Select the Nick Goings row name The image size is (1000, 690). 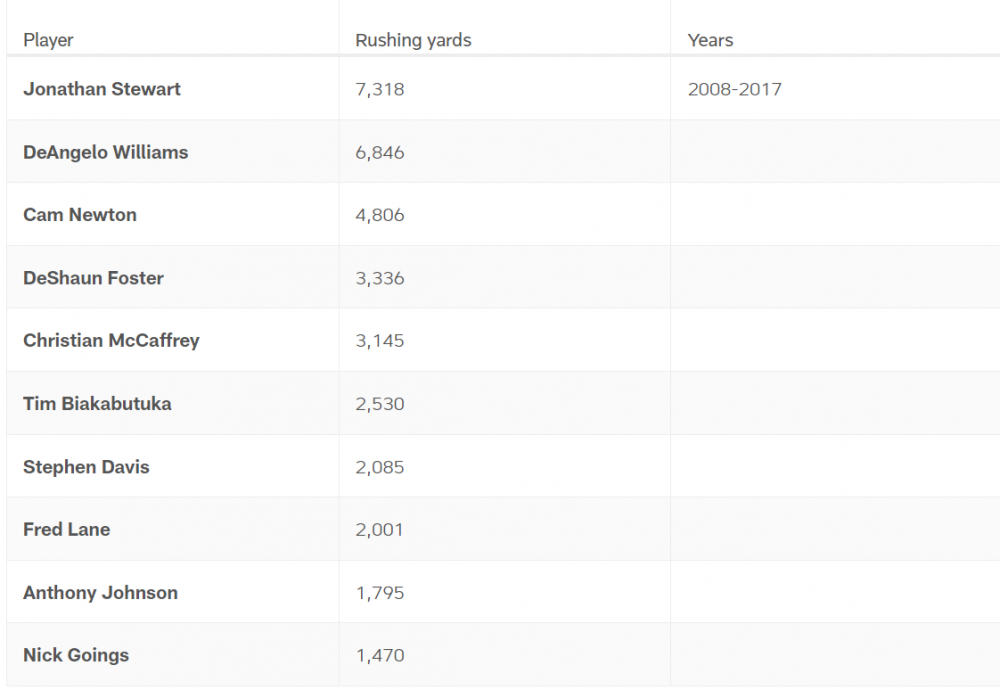coord(76,656)
